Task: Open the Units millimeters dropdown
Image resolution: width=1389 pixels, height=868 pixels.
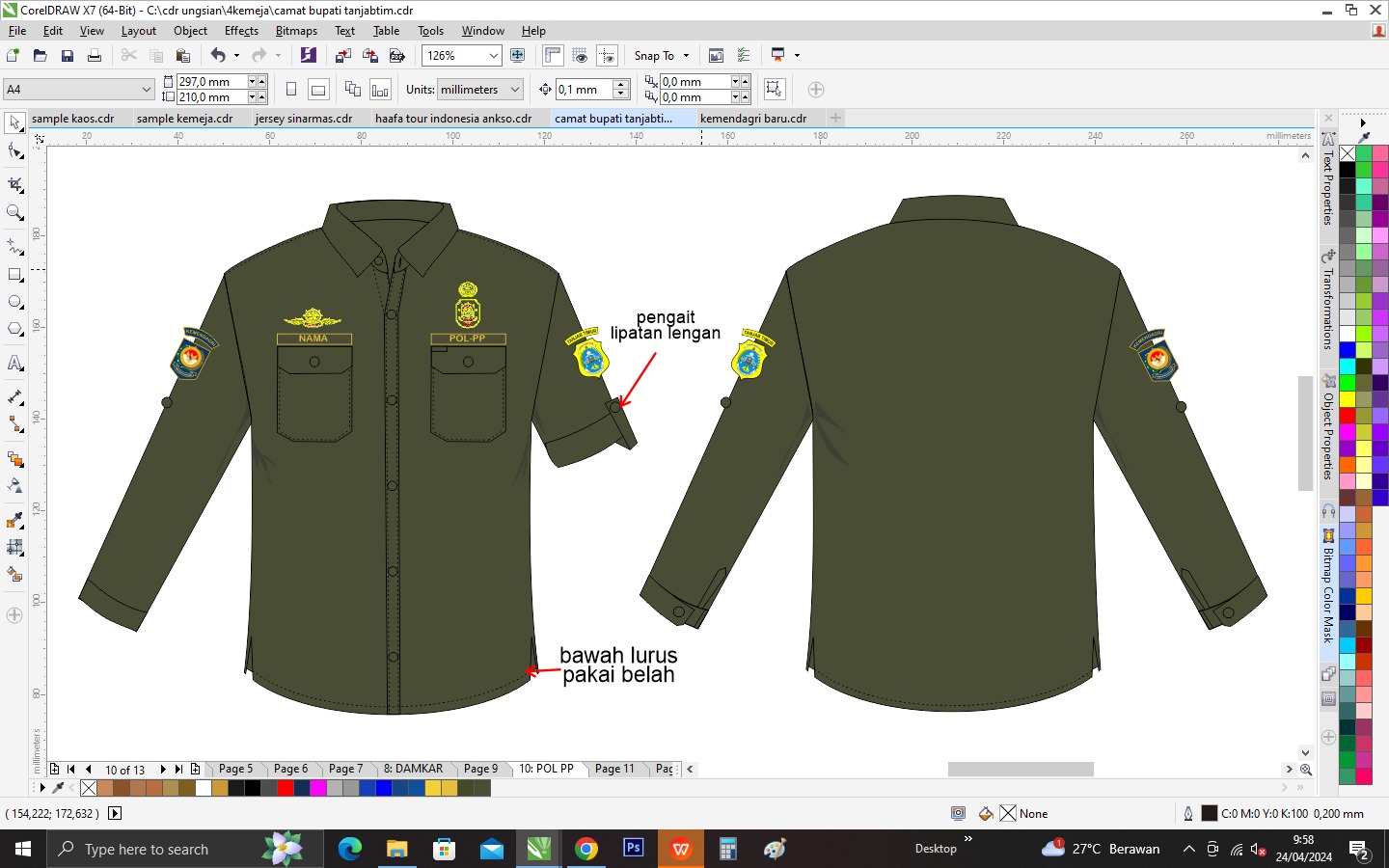Action: pyautogui.click(x=515, y=90)
